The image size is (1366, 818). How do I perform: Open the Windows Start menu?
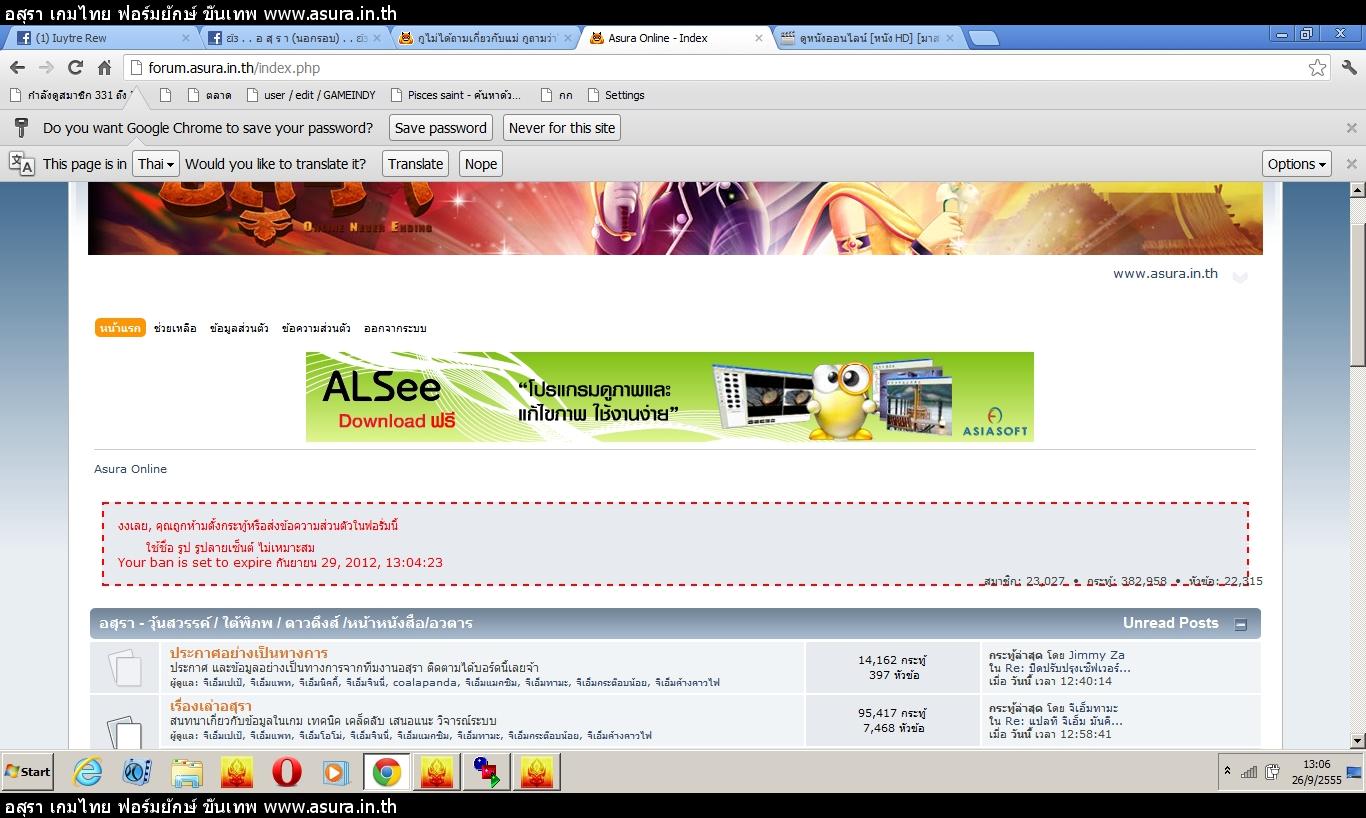tap(28, 772)
